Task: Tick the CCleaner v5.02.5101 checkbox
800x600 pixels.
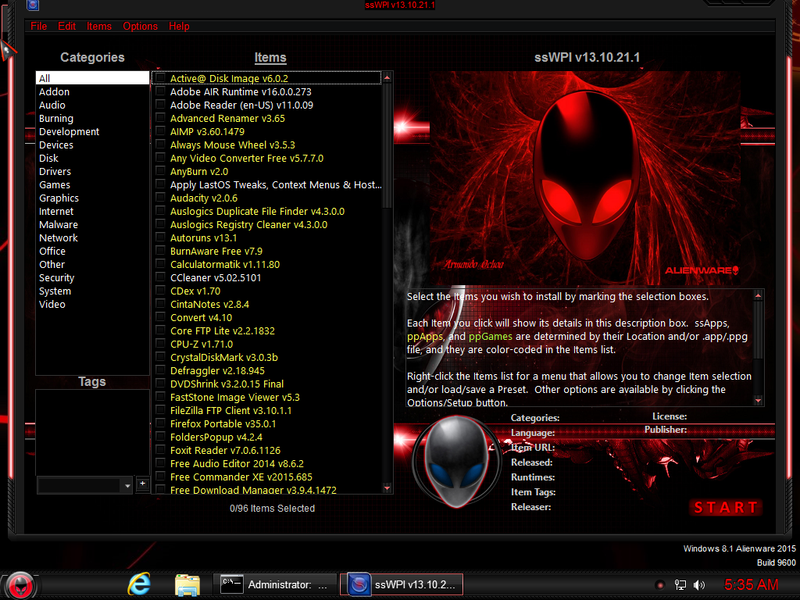Action: point(160,278)
